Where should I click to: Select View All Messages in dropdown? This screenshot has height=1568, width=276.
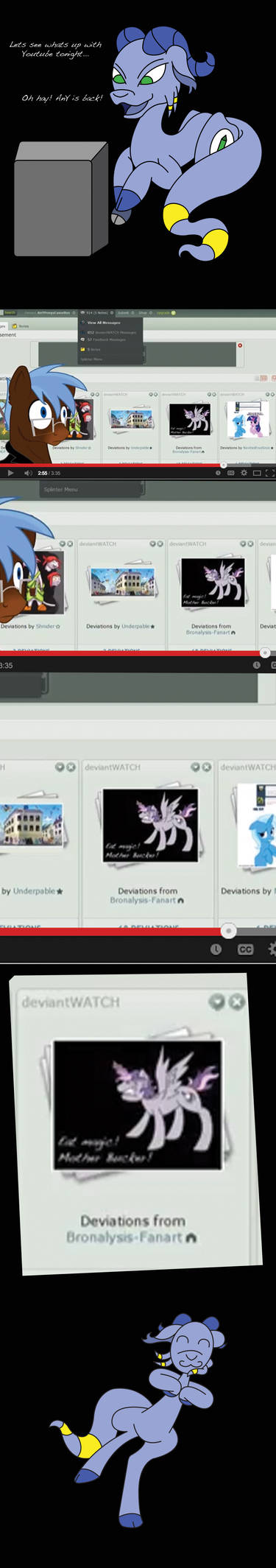click(x=104, y=323)
